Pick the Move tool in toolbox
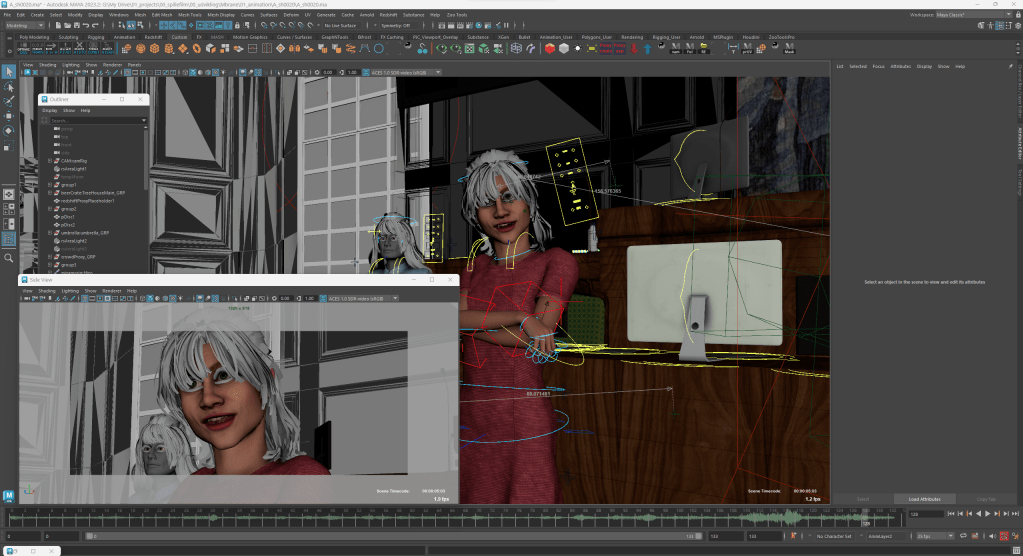Screen dimensions: 1023x556 (9, 116)
